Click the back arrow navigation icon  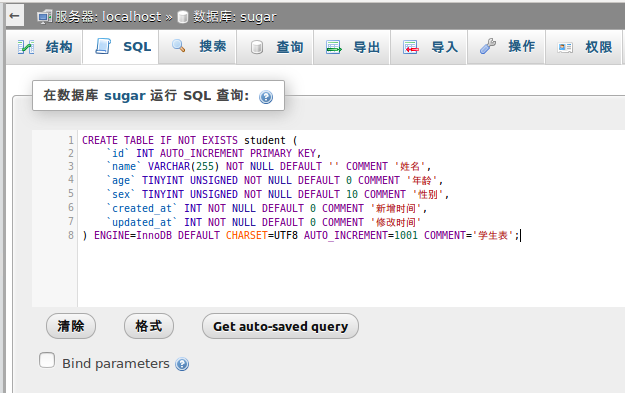coord(15,16)
